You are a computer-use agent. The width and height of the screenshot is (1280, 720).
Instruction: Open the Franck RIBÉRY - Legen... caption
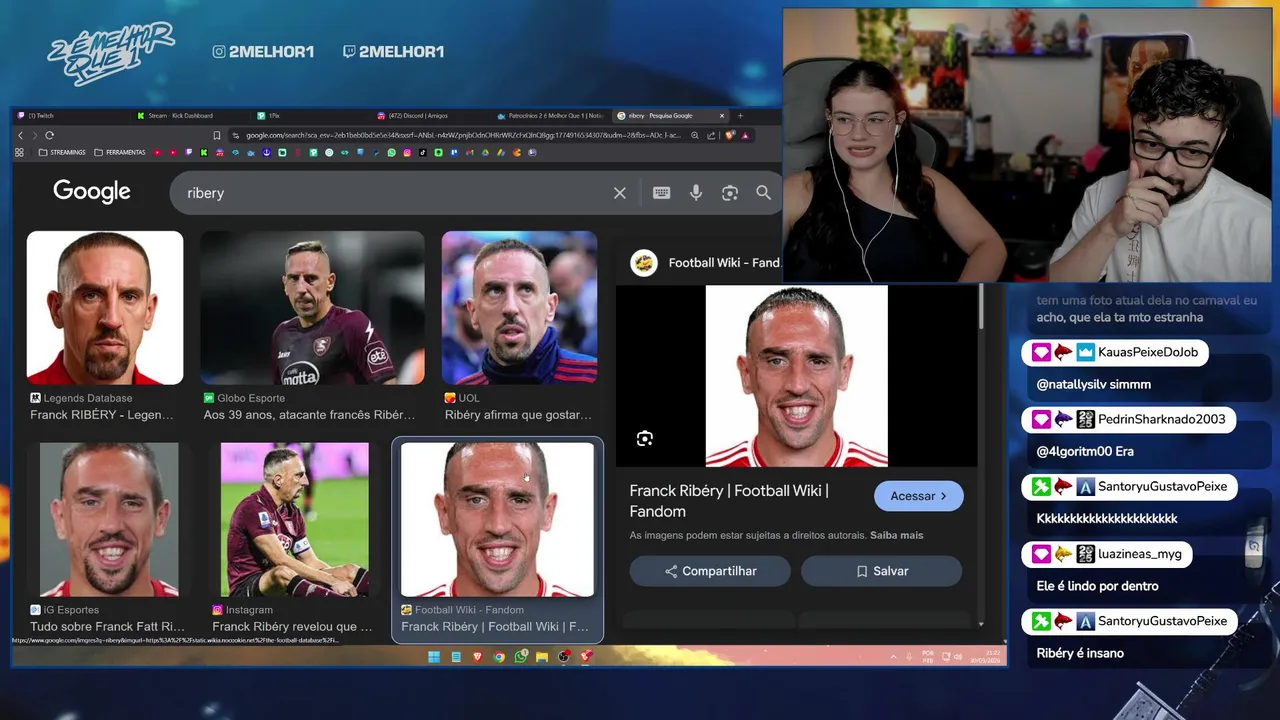pyautogui.click(x=102, y=415)
